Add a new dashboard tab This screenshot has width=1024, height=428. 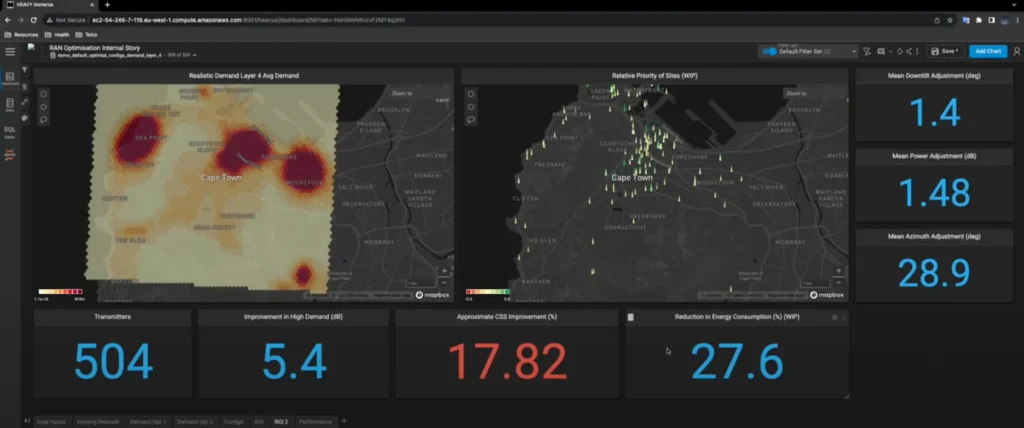(x=344, y=421)
